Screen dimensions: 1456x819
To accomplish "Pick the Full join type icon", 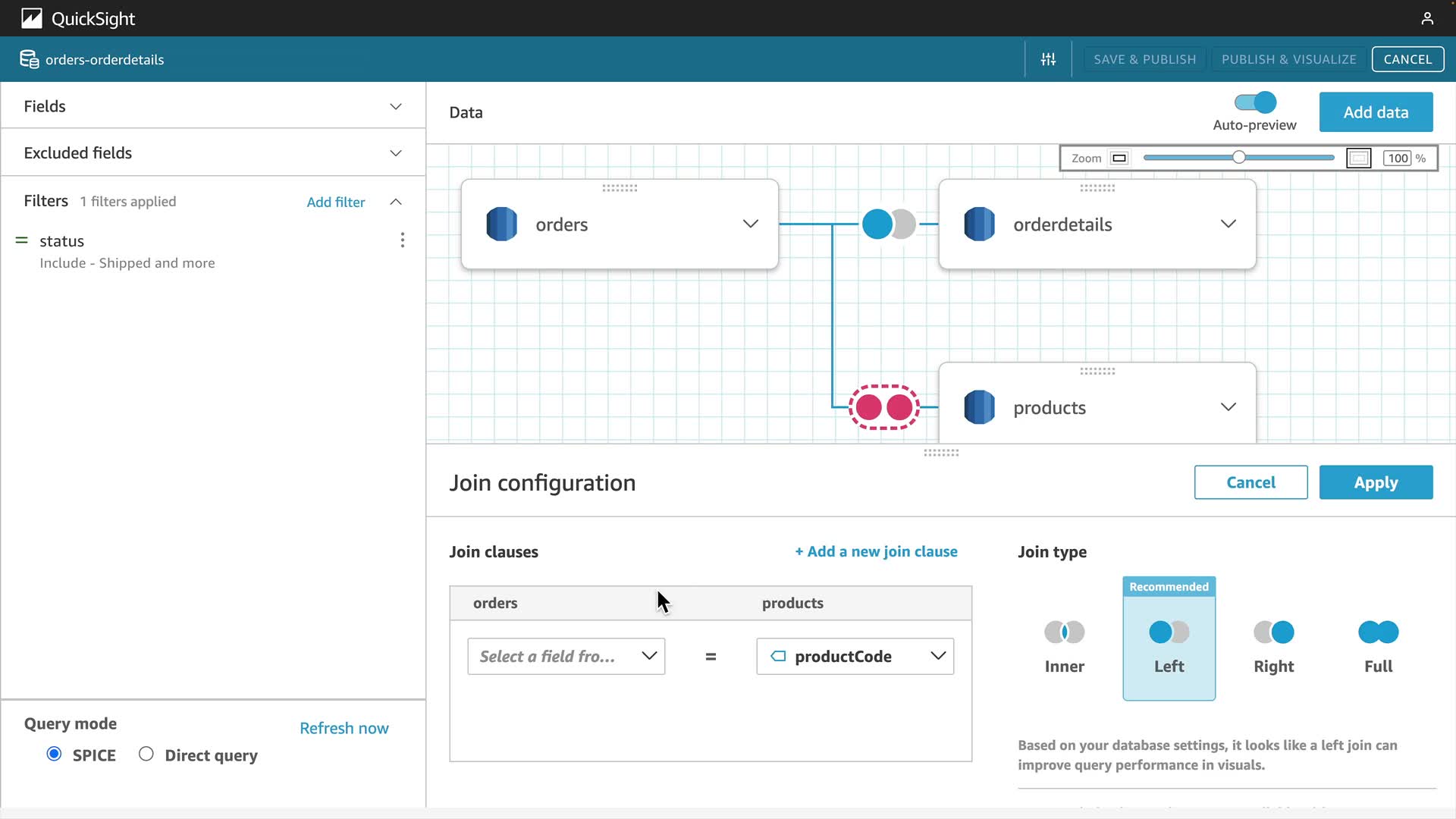I will tap(1378, 632).
